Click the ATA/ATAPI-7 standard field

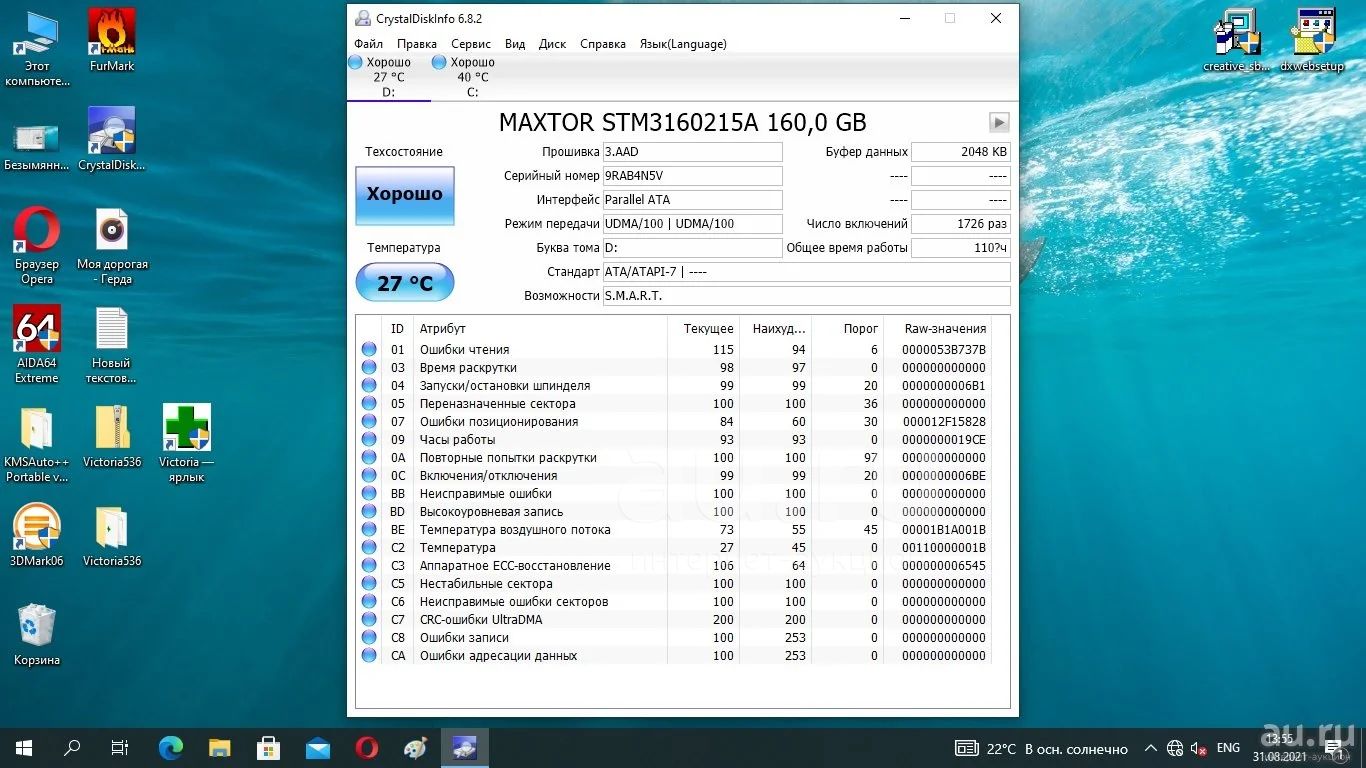pyautogui.click(x=806, y=272)
